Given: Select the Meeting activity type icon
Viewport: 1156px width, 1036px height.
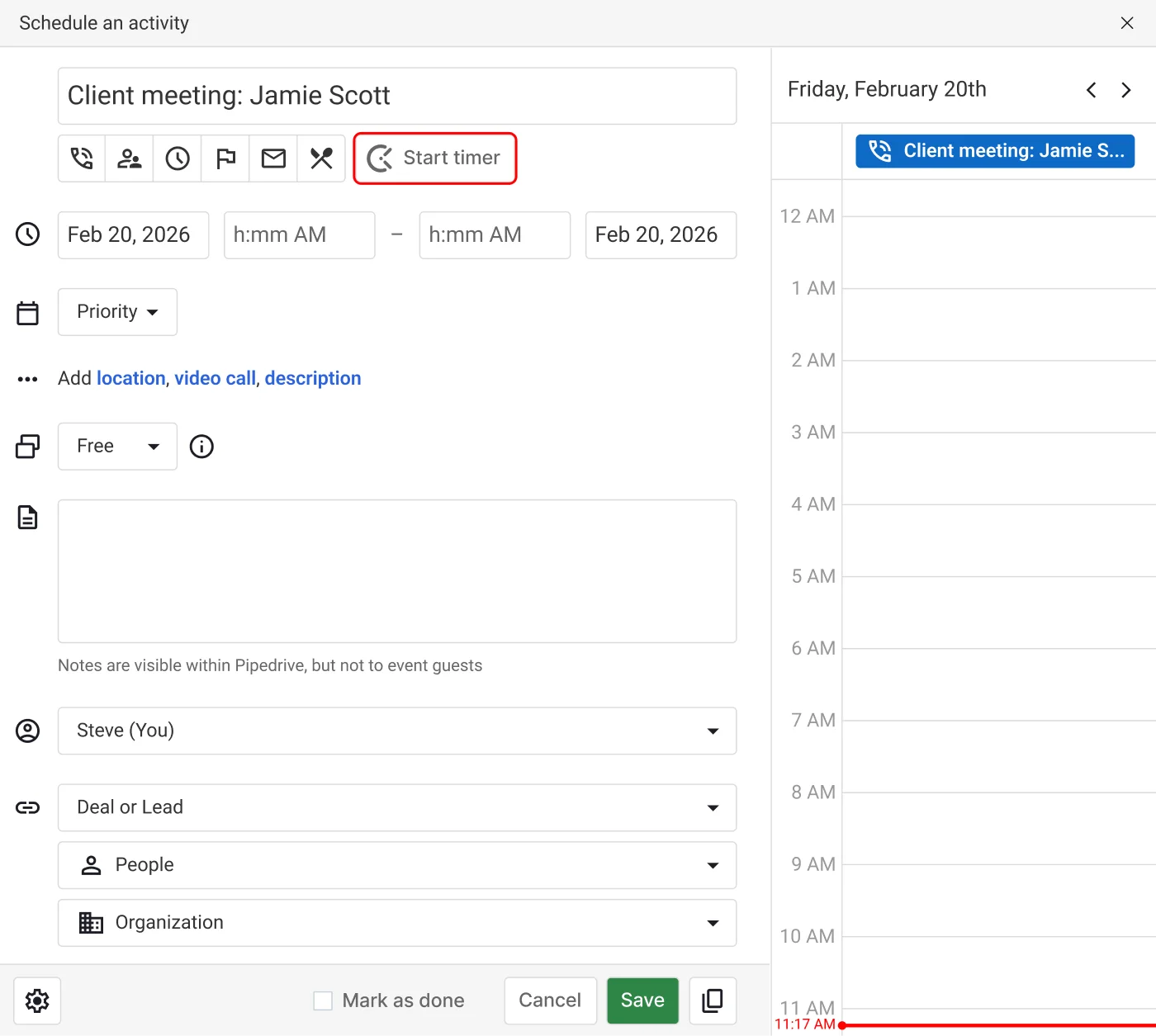Looking at the screenshot, I should (x=129, y=158).
